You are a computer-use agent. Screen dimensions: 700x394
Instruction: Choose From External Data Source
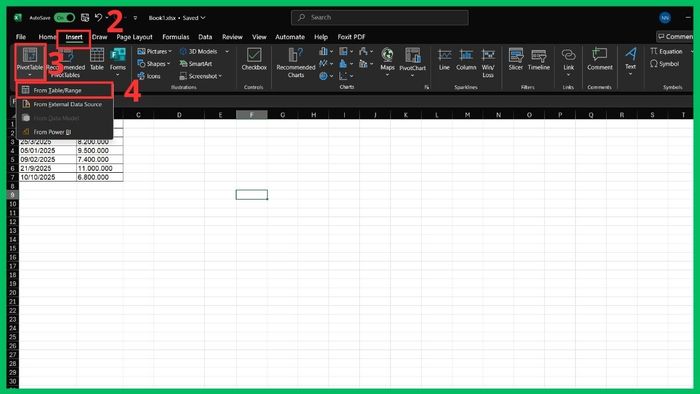[x=65, y=104]
